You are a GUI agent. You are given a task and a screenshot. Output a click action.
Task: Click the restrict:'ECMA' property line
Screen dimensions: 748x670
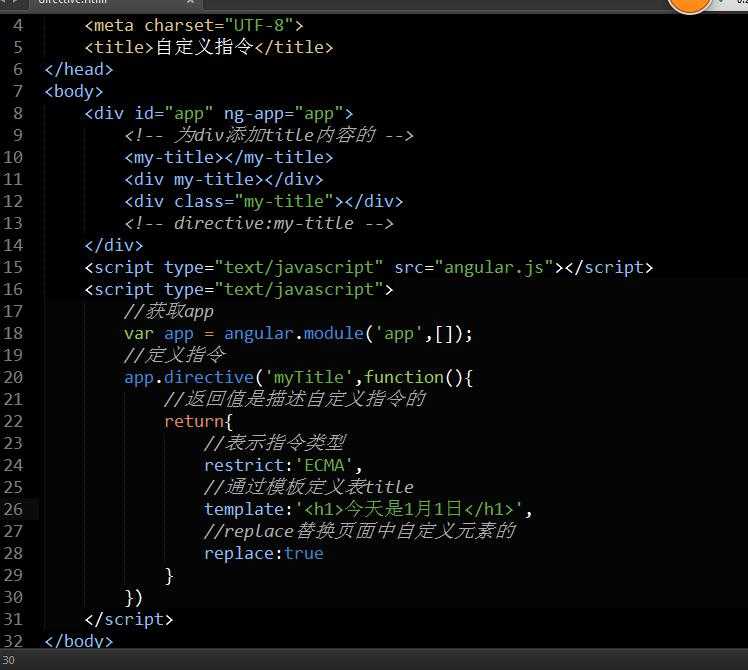pyautogui.click(x=283, y=465)
